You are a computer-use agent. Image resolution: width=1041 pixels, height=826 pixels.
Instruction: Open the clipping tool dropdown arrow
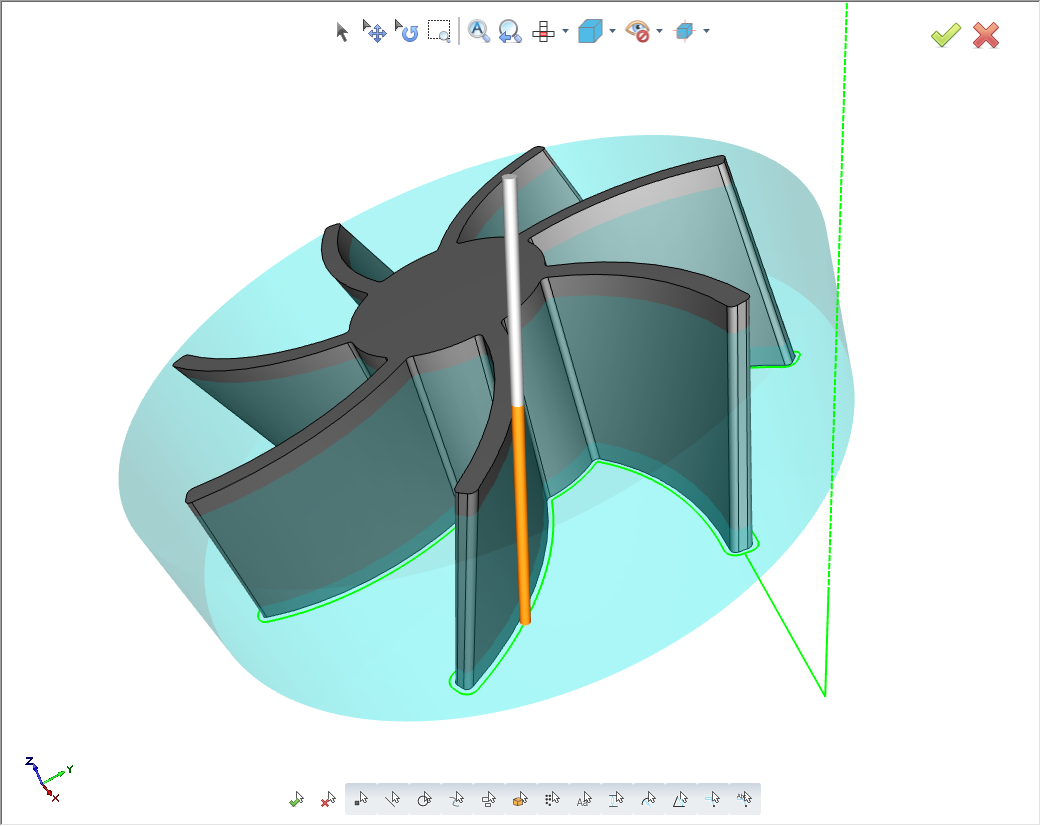tap(706, 31)
